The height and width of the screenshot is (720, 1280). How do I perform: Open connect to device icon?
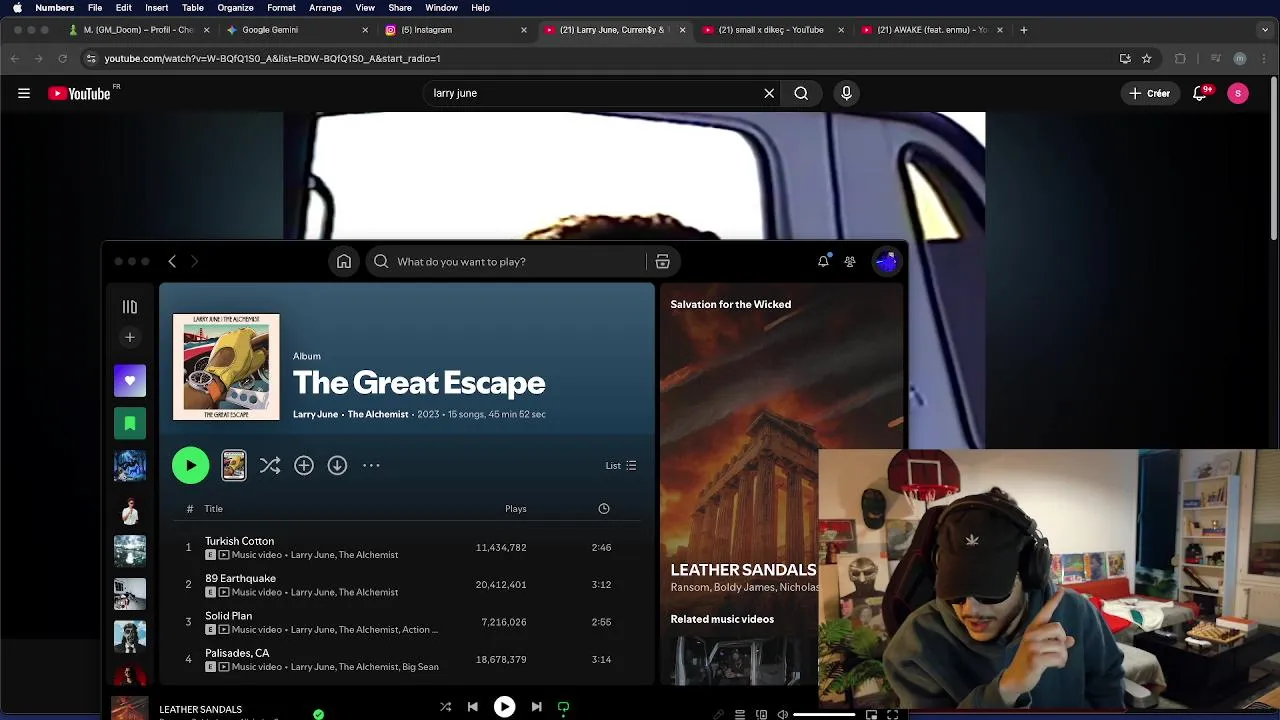pos(762,714)
